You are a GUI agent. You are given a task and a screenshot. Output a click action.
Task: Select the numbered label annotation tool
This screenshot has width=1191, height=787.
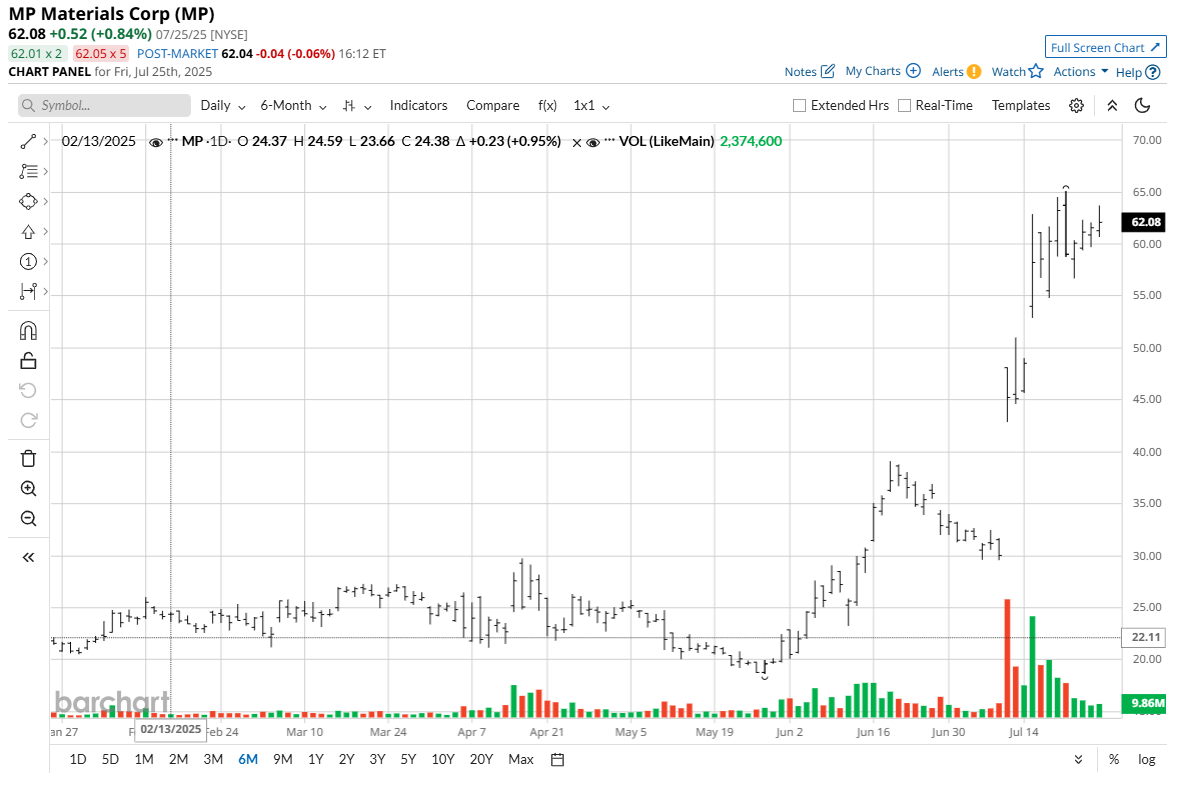coord(28,261)
